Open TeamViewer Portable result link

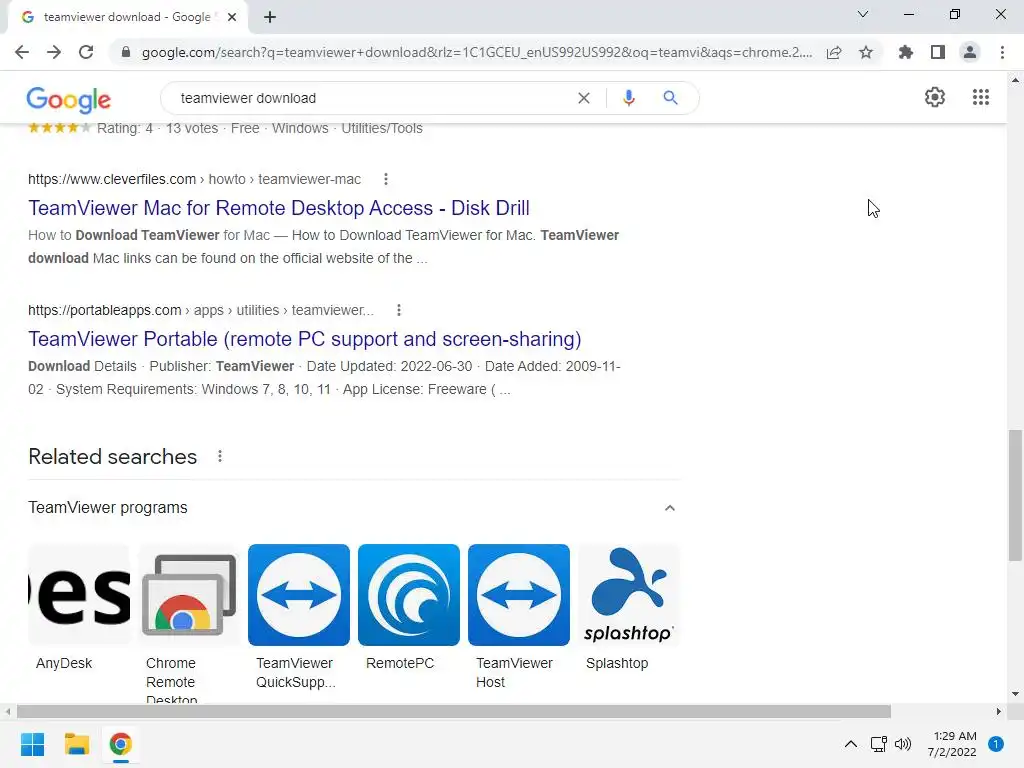click(305, 339)
